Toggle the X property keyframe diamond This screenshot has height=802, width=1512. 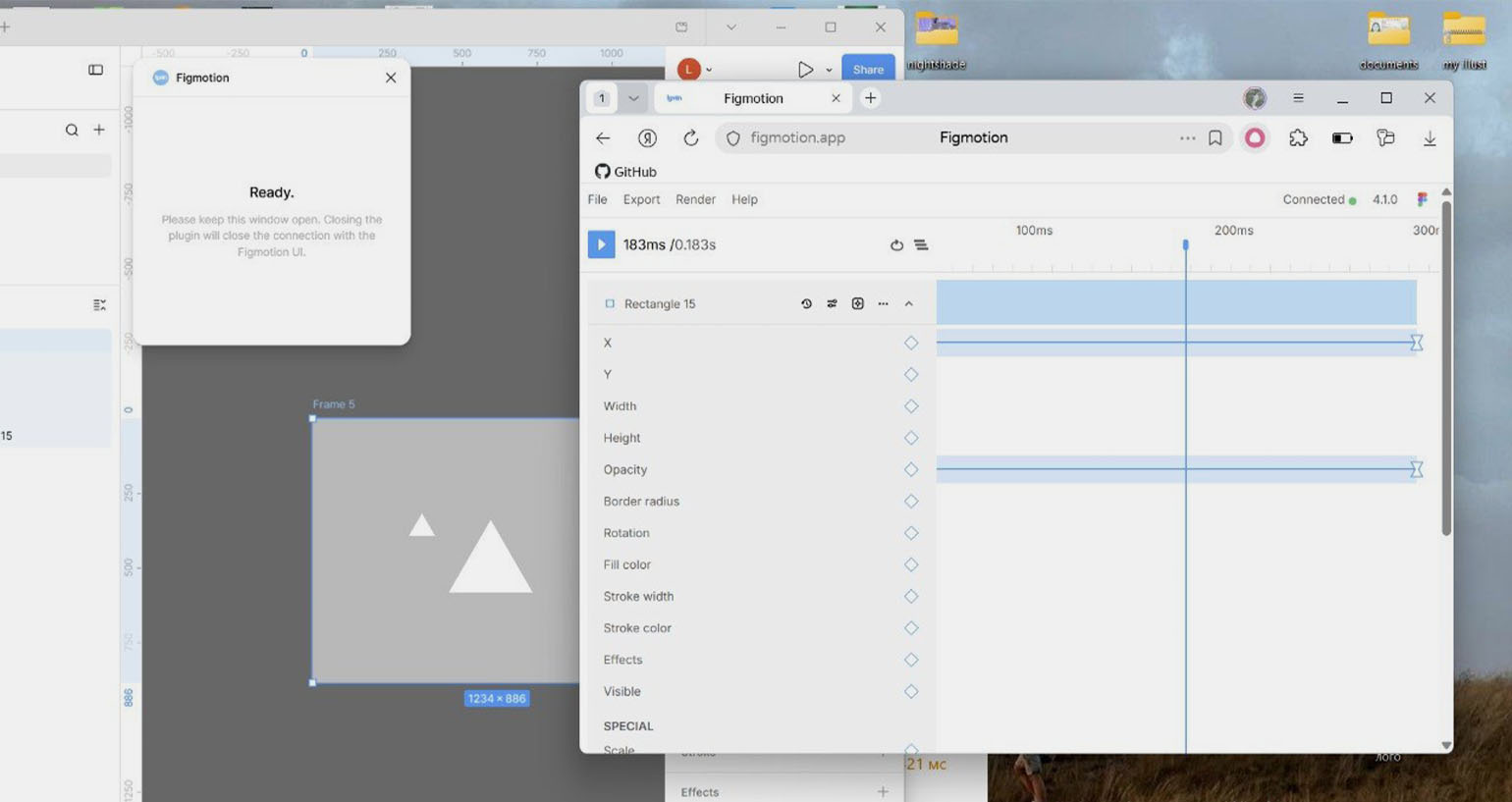coord(911,343)
